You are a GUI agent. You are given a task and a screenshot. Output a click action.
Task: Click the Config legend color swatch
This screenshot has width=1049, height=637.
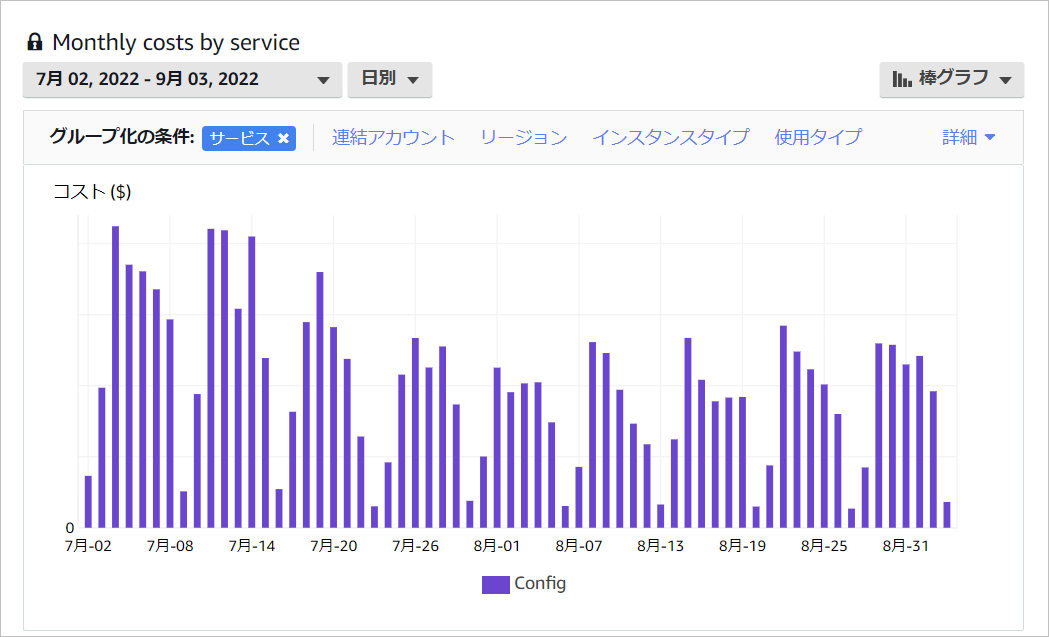pos(496,584)
